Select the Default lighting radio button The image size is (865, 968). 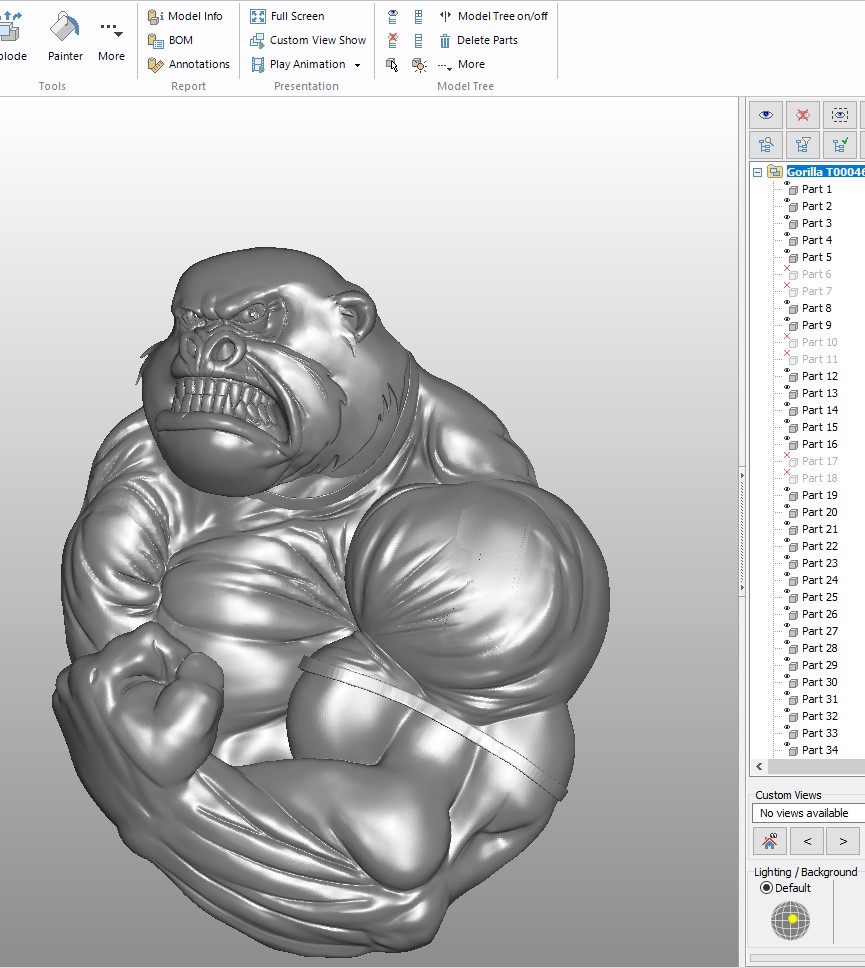(x=767, y=888)
